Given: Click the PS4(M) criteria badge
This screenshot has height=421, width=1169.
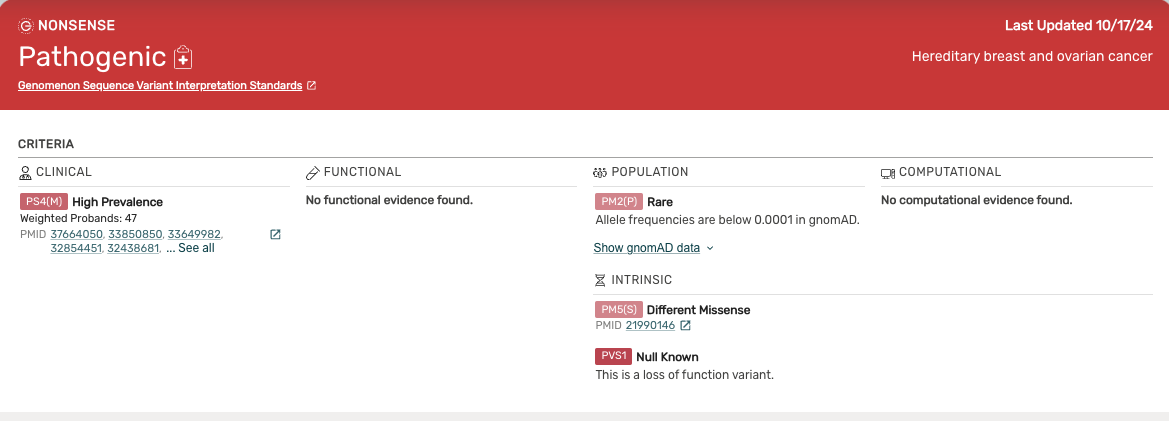Looking at the screenshot, I should 44,201.
